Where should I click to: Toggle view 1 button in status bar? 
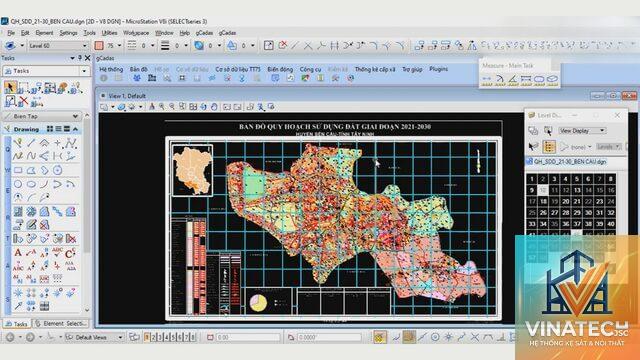147,338
